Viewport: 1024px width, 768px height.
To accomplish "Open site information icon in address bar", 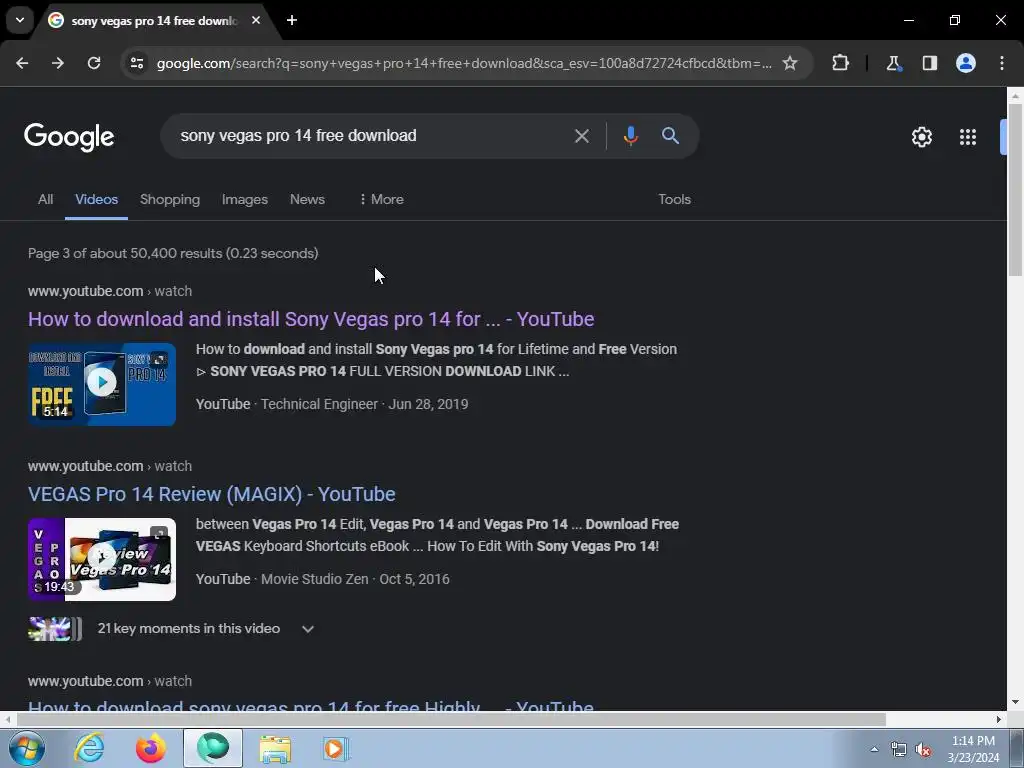I will 137,63.
